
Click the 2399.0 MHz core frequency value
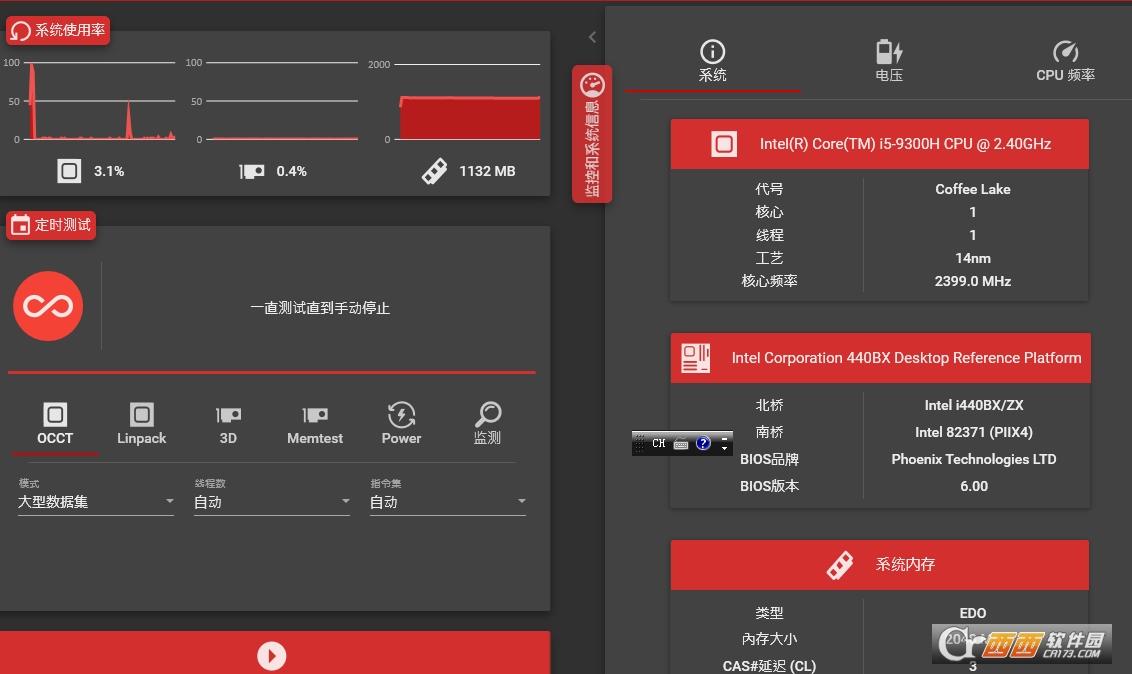[x=972, y=281]
